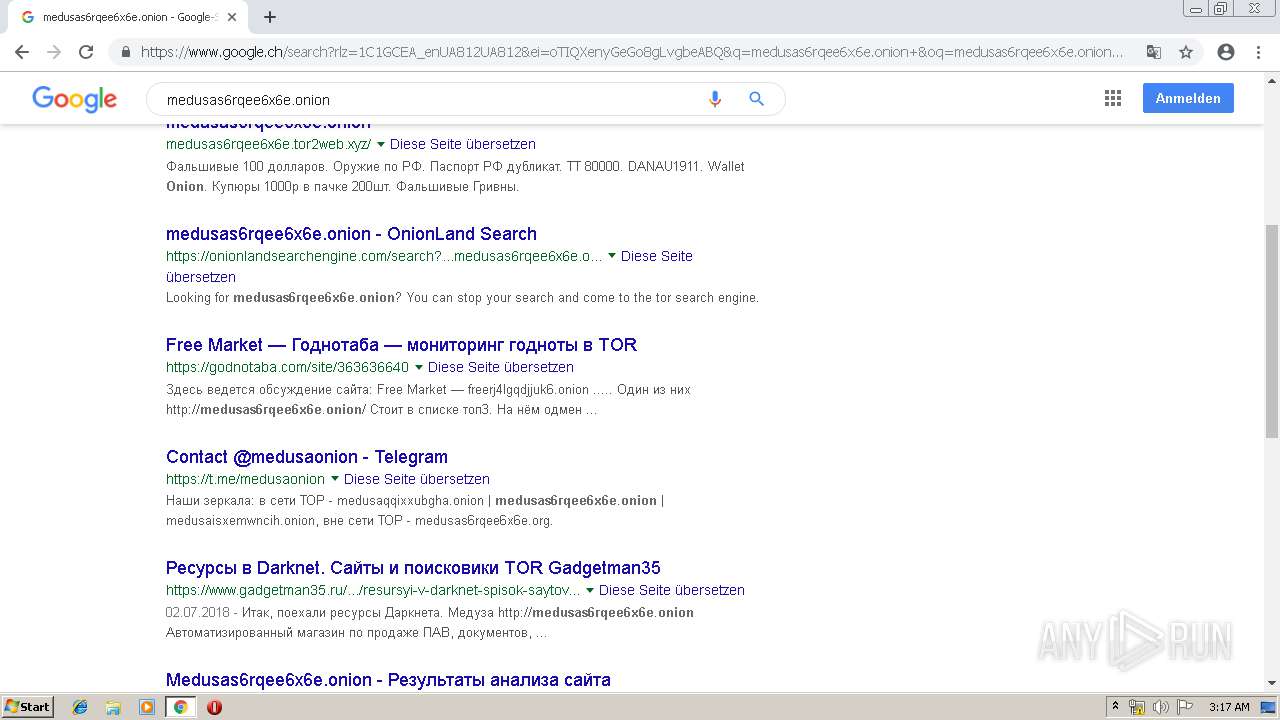Expand dropdown arrow beside gadgetman35.ru URL

point(590,590)
